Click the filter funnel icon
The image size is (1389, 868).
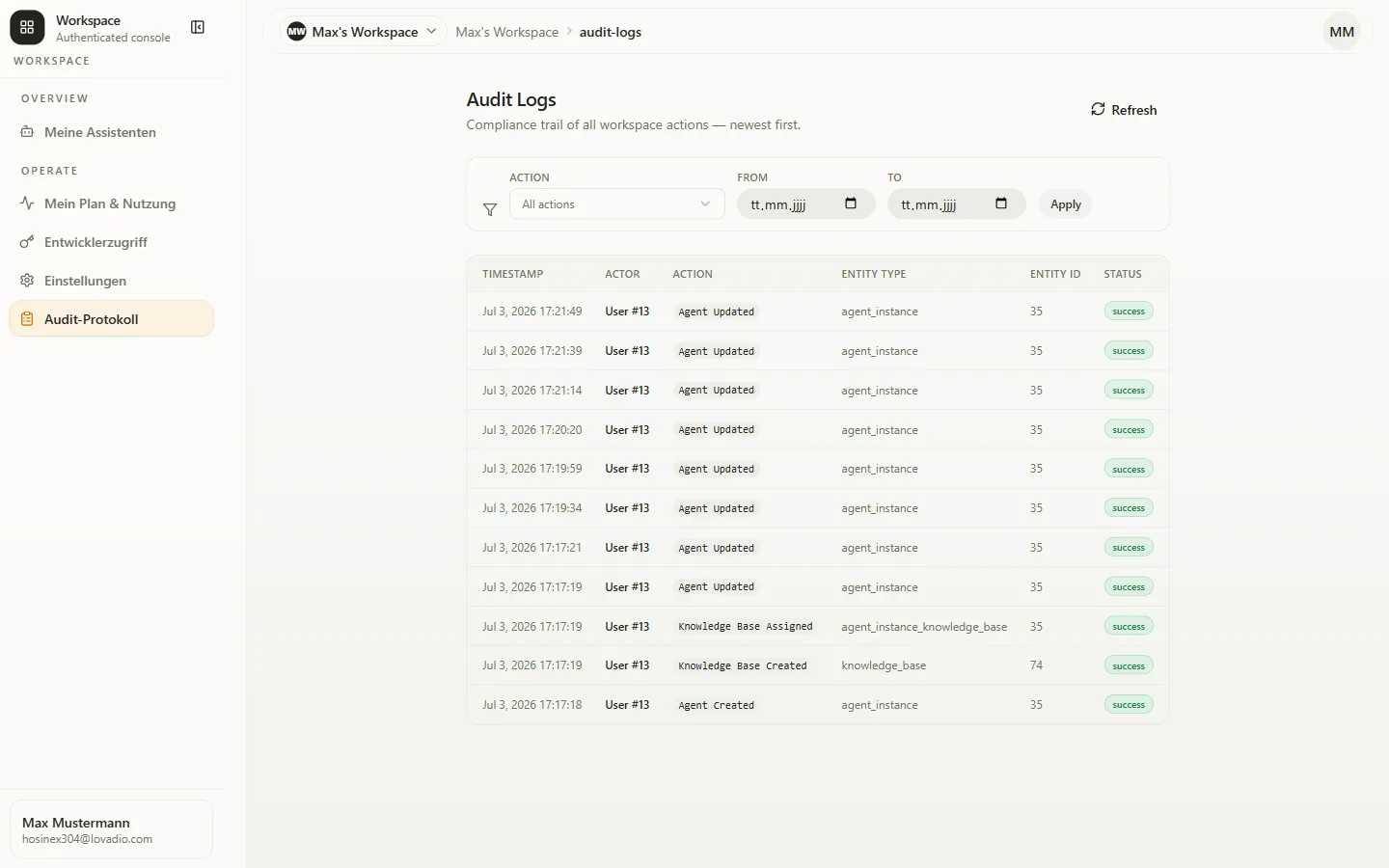click(x=490, y=209)
